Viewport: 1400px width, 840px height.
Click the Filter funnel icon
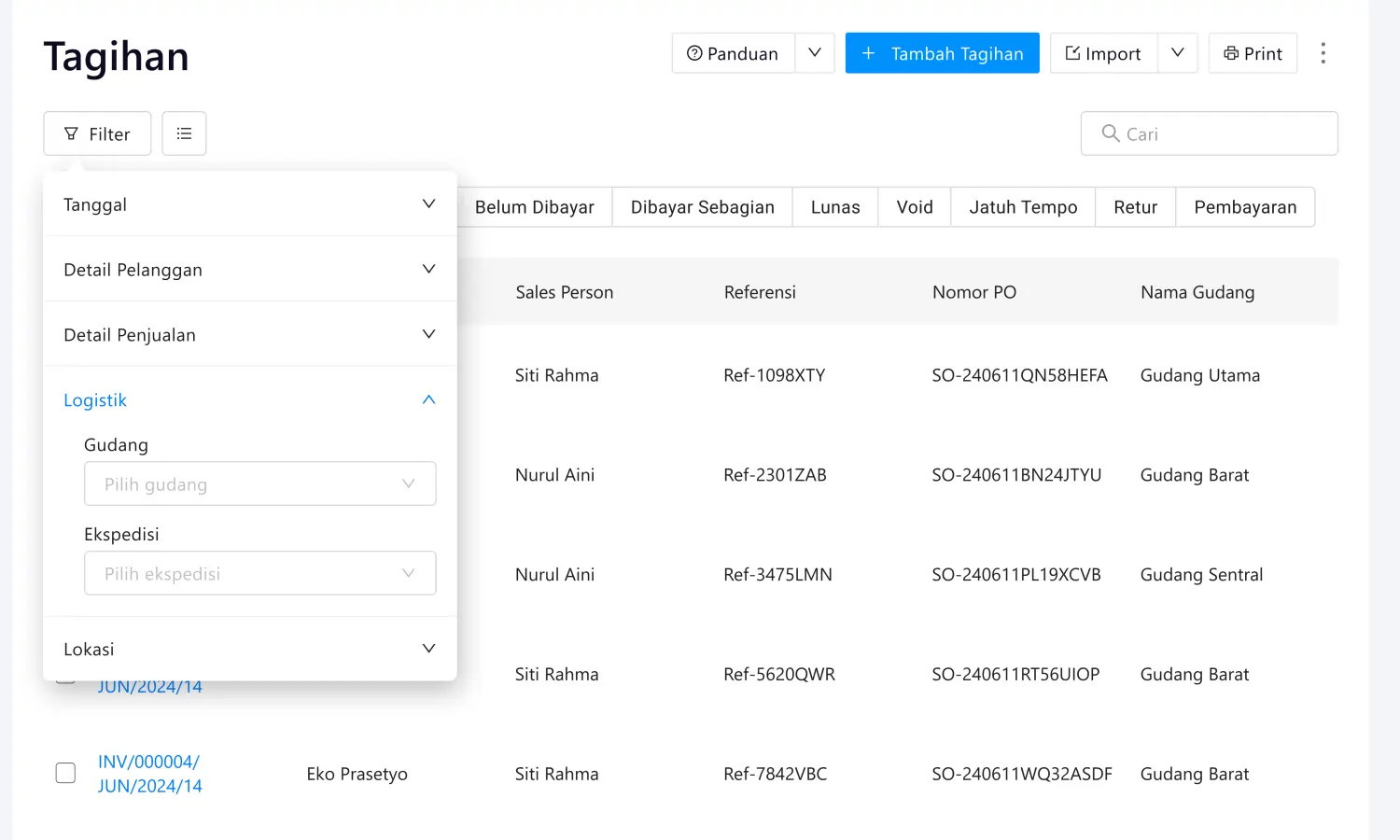click(71, 133)
